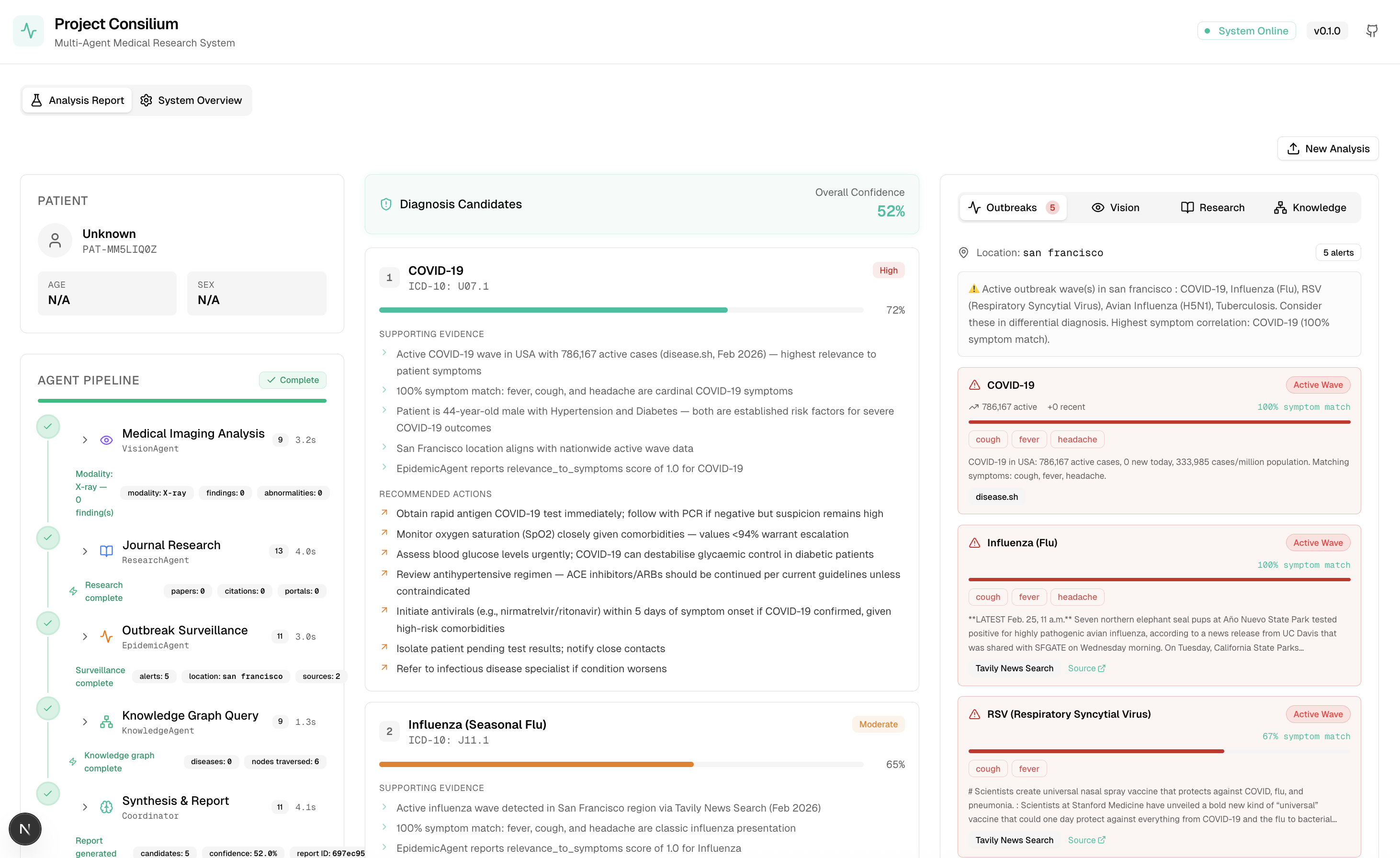This screenshot has width=1400, height=858.
Task: Click the COVID-19 outbreak warning triangle icon
Action: pyautogui.click(x=974, y=385)
